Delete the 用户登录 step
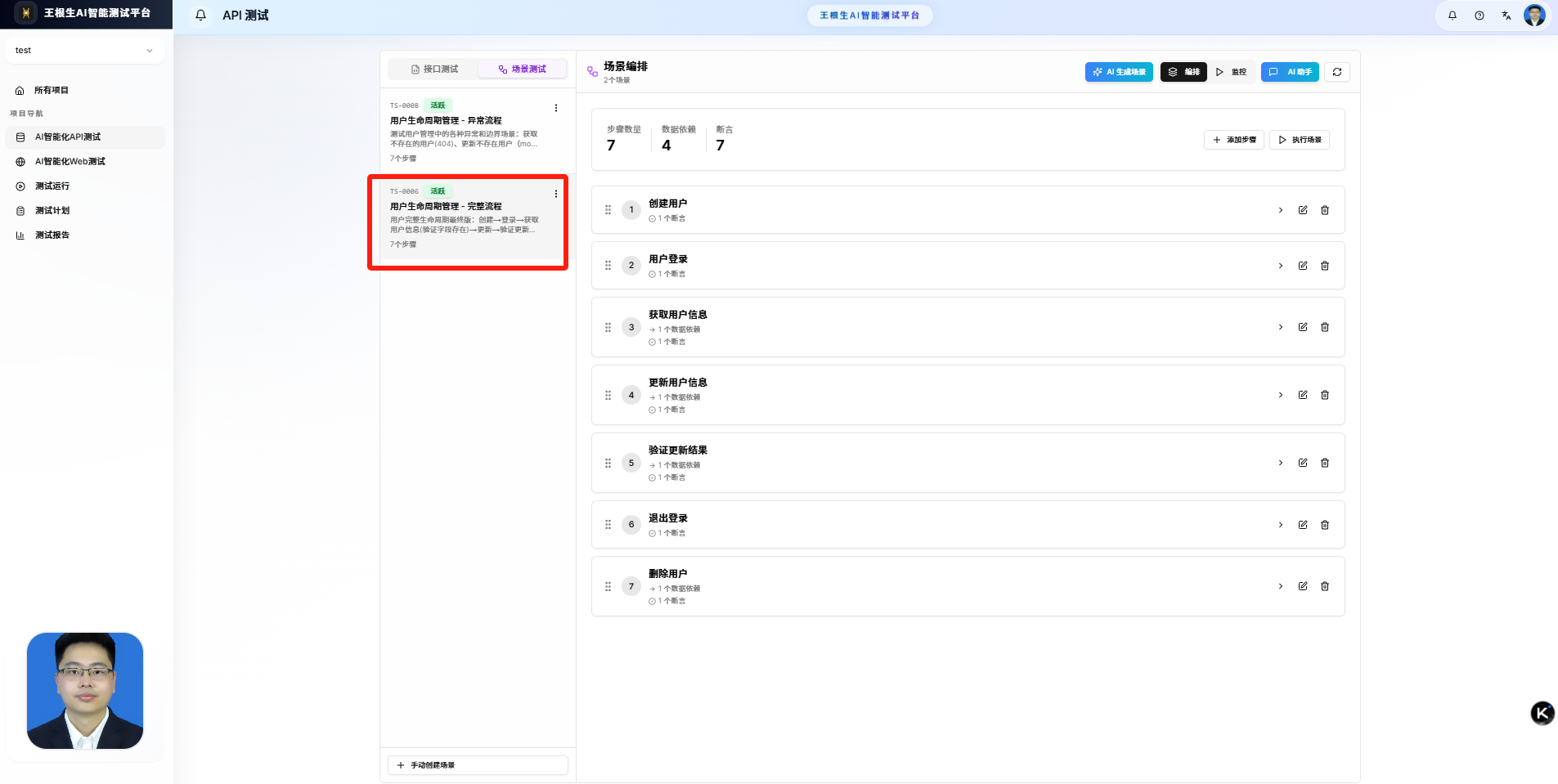The image size is (1558, 784). [1325, 266]
